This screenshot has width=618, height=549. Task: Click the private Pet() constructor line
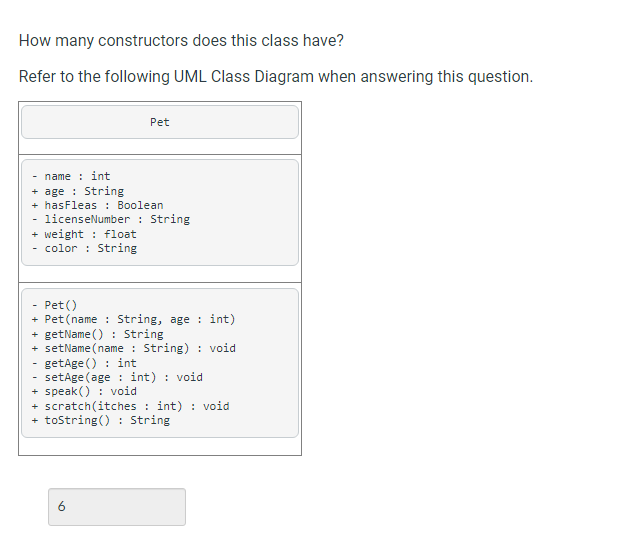coord(54,305)
